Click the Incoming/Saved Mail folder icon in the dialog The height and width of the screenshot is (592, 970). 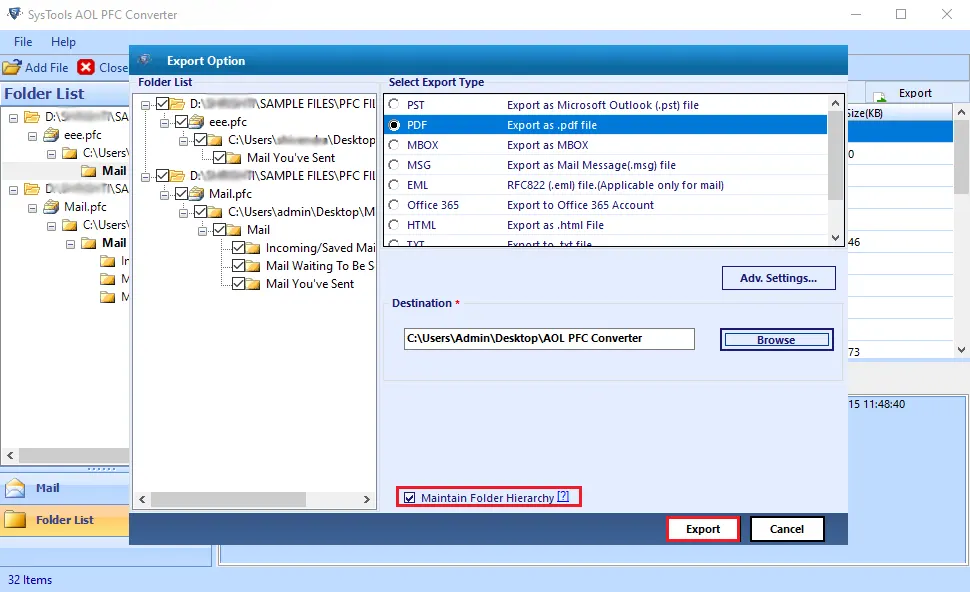(x=253, y=248)
